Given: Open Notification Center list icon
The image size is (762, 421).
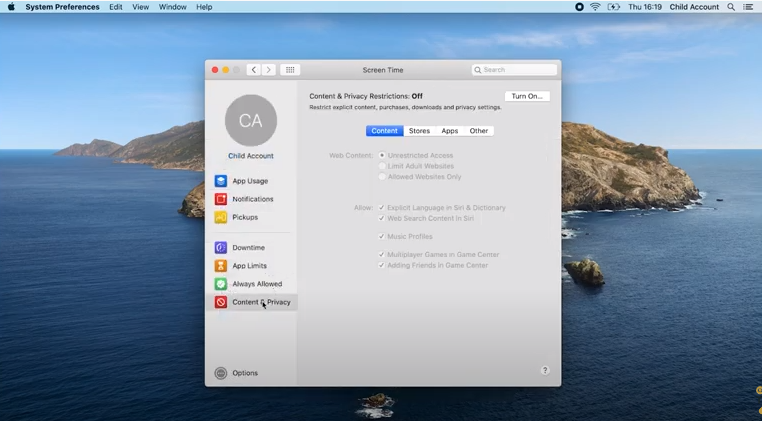Looking at the screenshot, I should tap(748, 7).
